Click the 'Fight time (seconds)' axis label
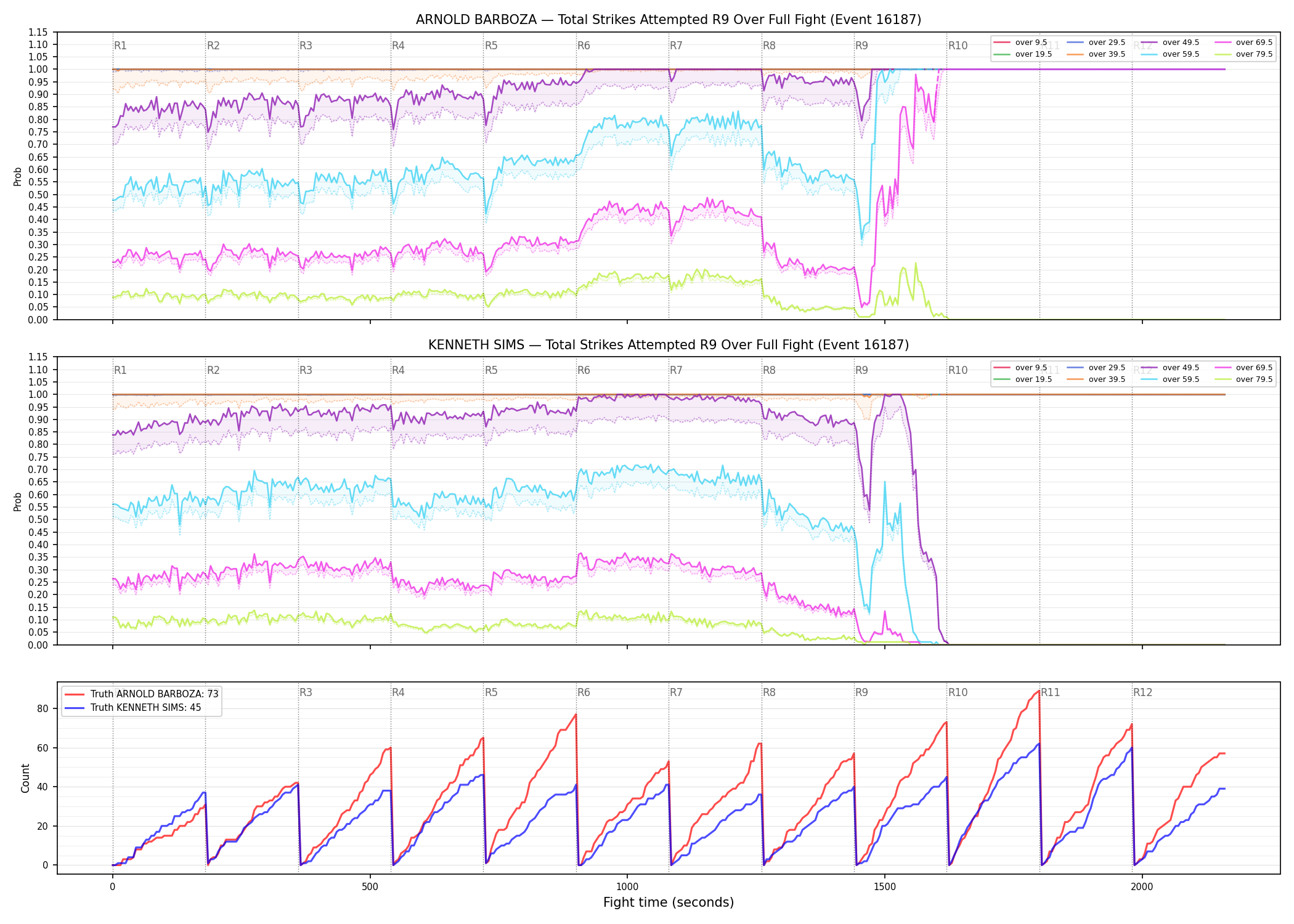 669,902
